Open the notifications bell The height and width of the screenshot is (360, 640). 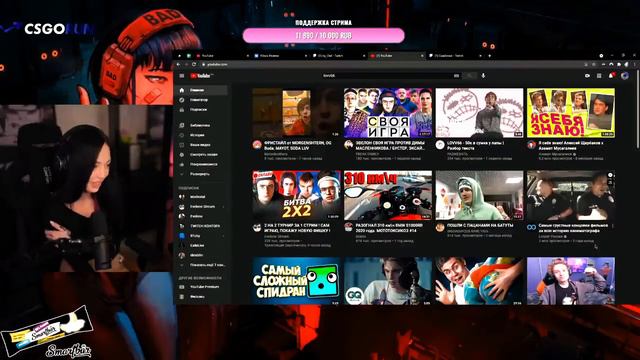[x=611, y=76]
